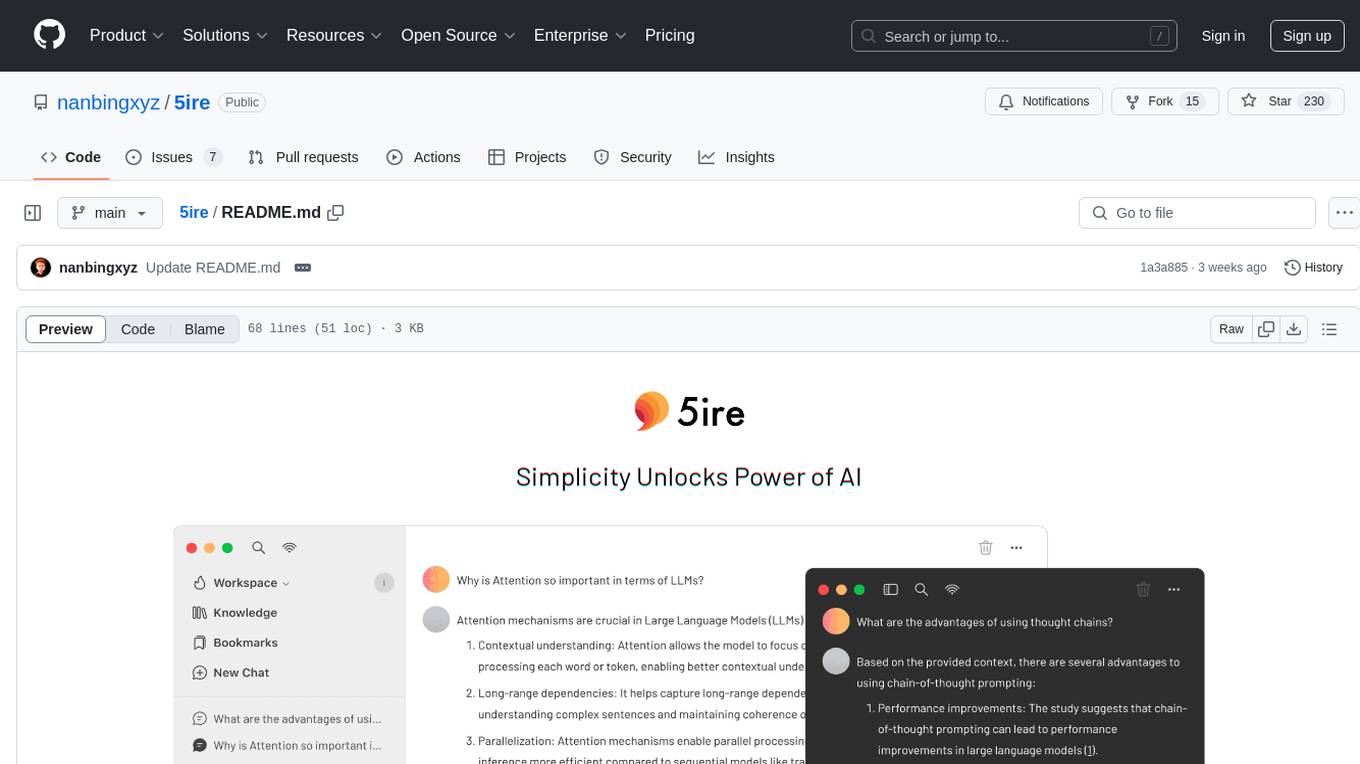
Task: Open the main branch selector dropdown
Action: pos(110,213)
